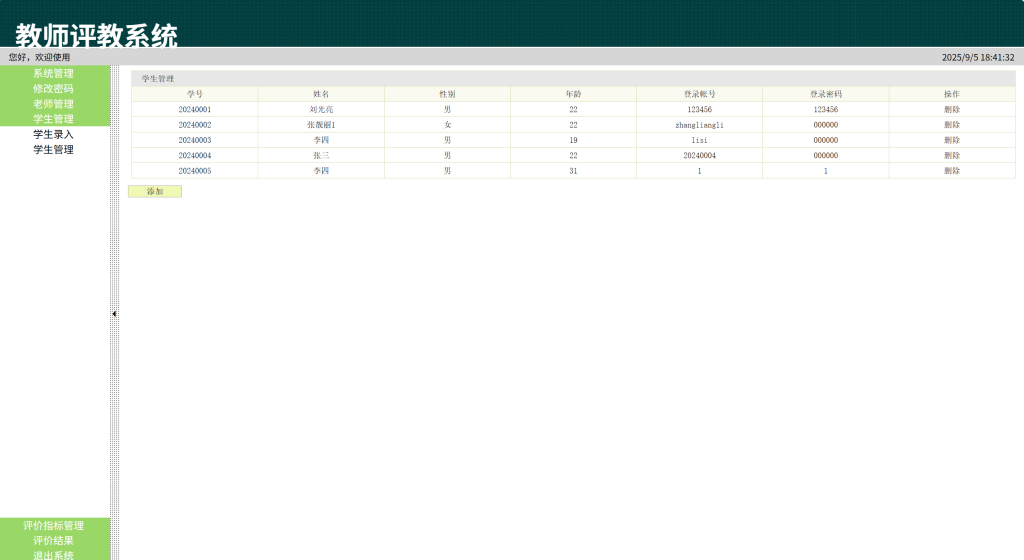The width and height of the screenshot is (1024, 560).
Task: Expand the green 学生管理 sidebar header
Action: (54, 119)
